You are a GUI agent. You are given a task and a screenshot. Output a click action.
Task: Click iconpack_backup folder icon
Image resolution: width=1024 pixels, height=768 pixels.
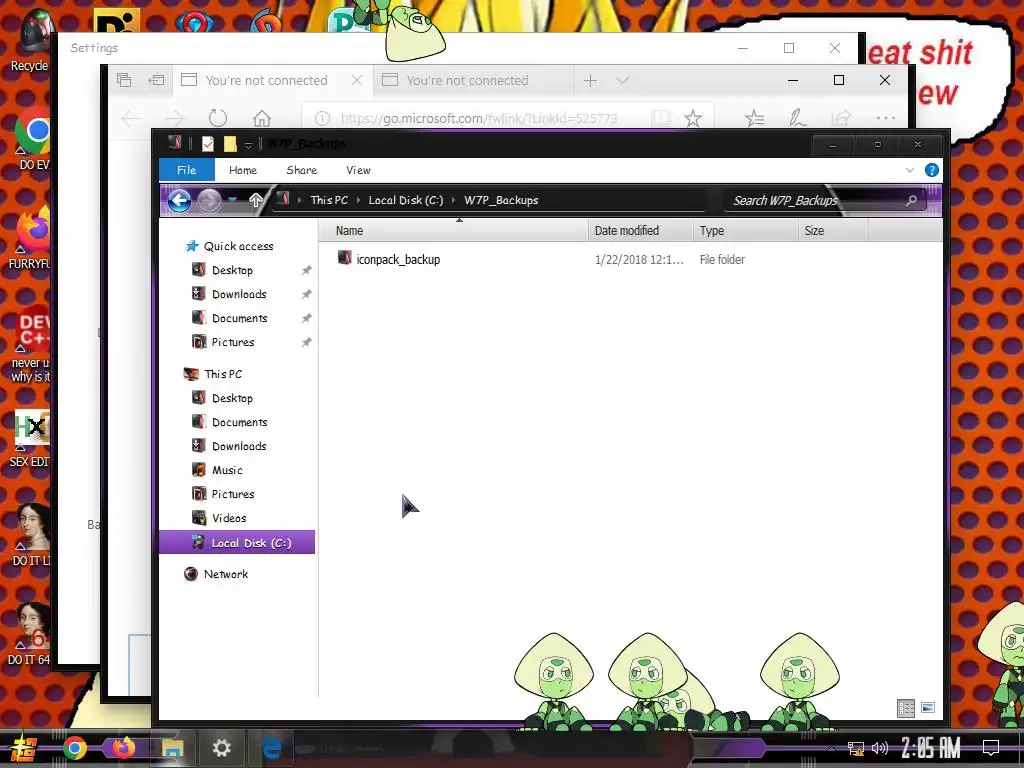click(x=344, y=259)
